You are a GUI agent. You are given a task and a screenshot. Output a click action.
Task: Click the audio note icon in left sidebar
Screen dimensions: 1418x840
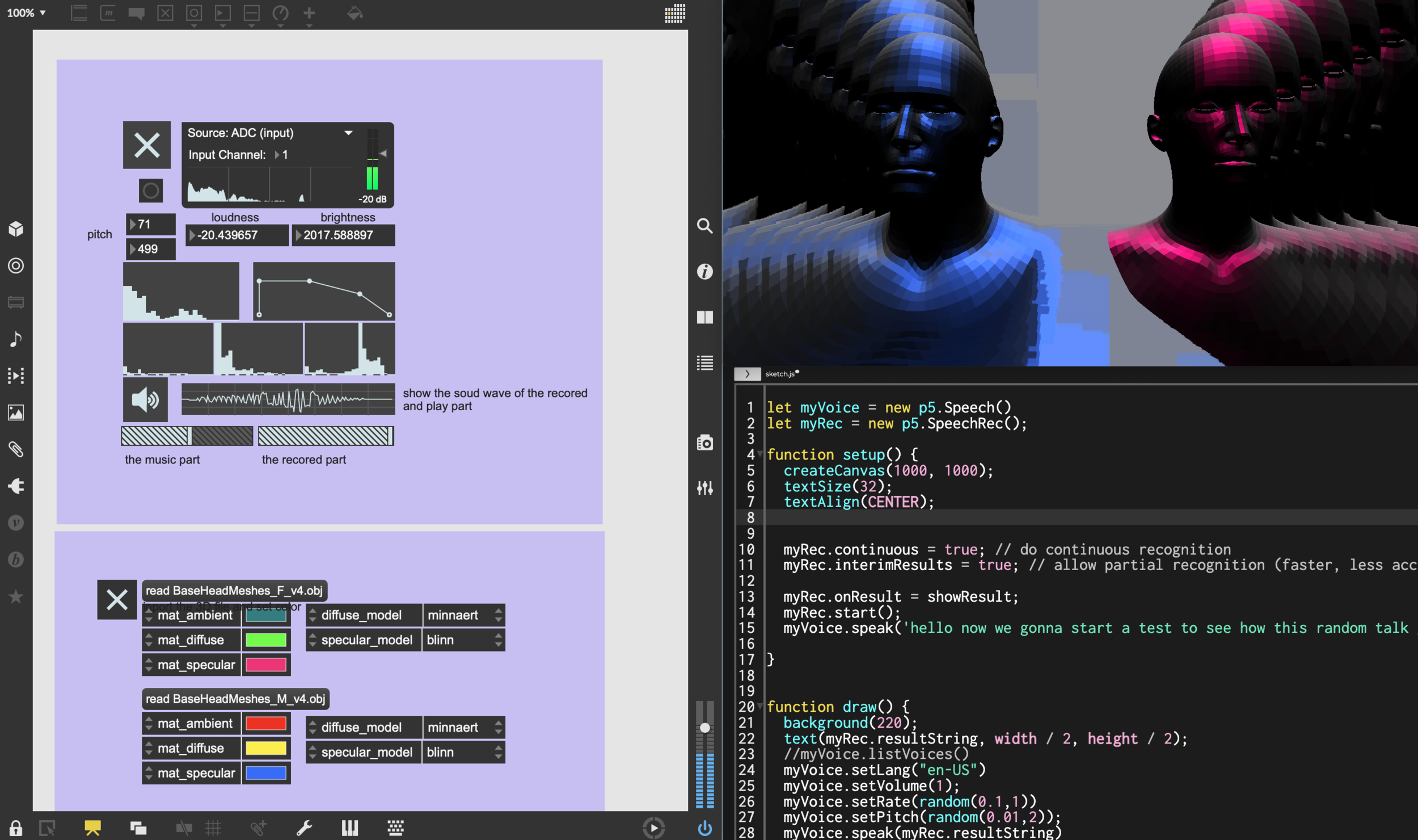coord(16,339)
